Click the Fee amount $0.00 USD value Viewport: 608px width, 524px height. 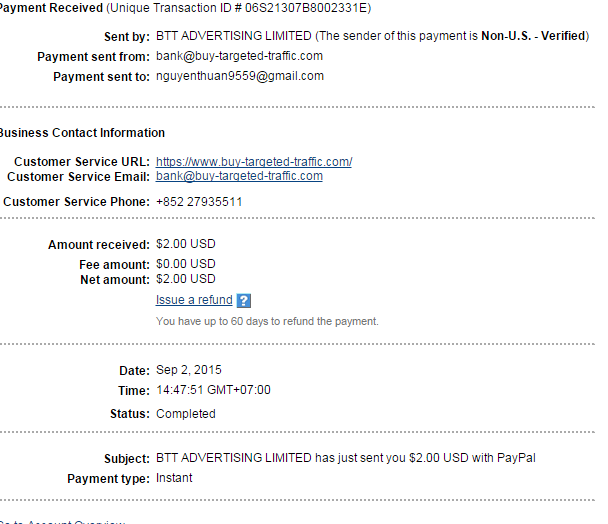coord(185,264)
